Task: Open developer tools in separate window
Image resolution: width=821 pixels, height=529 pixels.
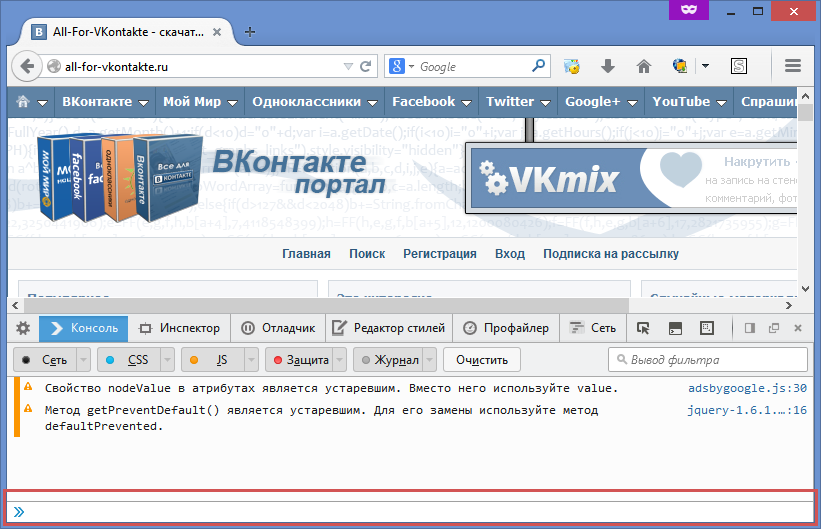Action: (774, 328)
